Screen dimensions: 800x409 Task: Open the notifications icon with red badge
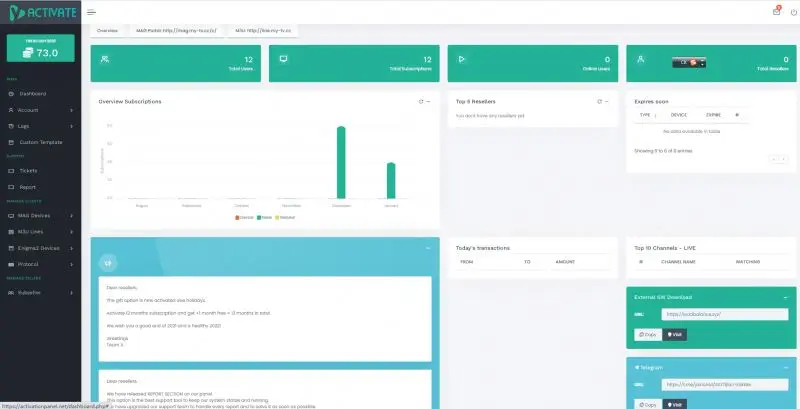[777, 11]
